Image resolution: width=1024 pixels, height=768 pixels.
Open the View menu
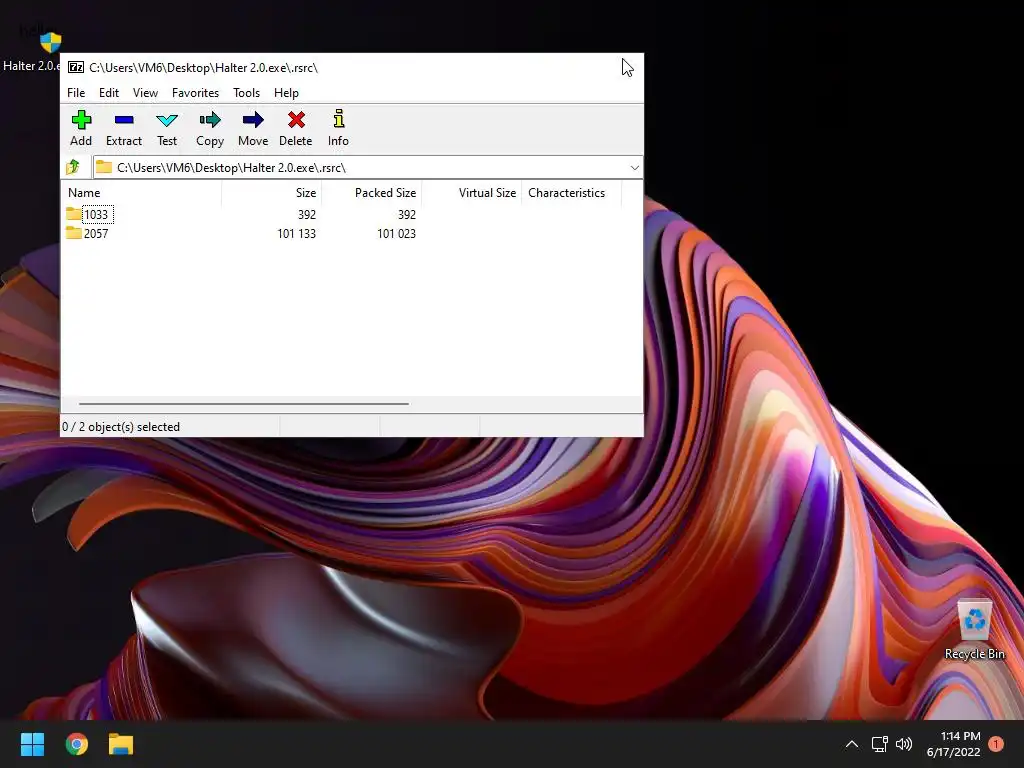click(145, 93)
